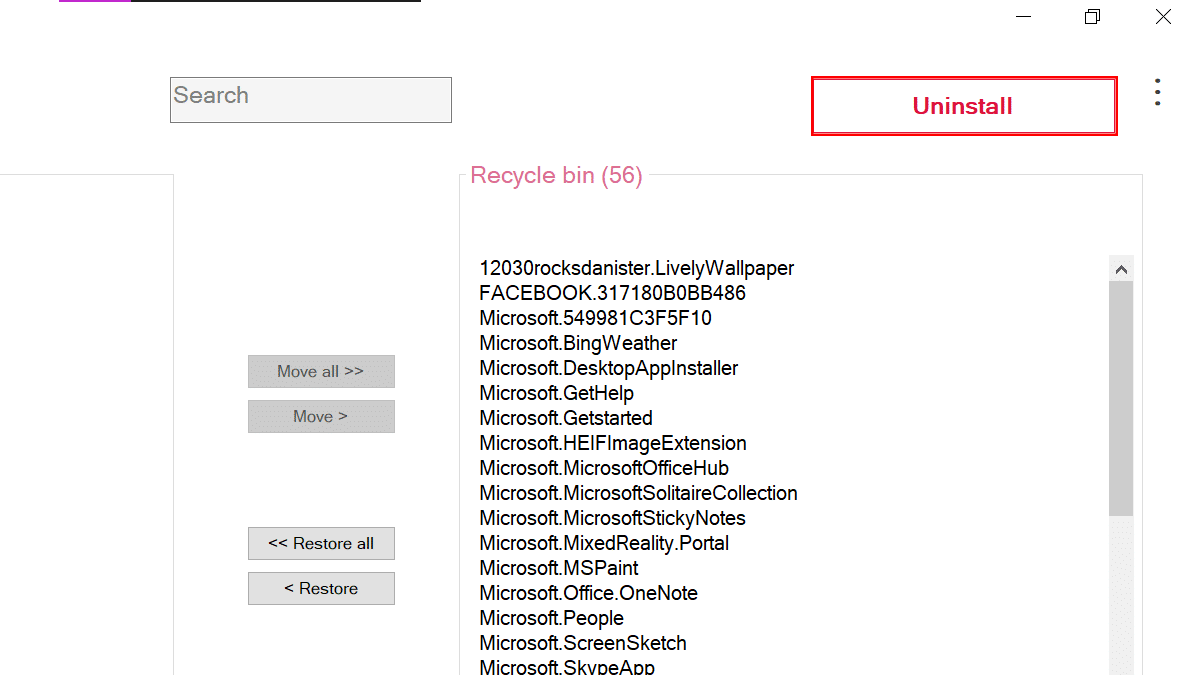Click the Move all button

321,371
